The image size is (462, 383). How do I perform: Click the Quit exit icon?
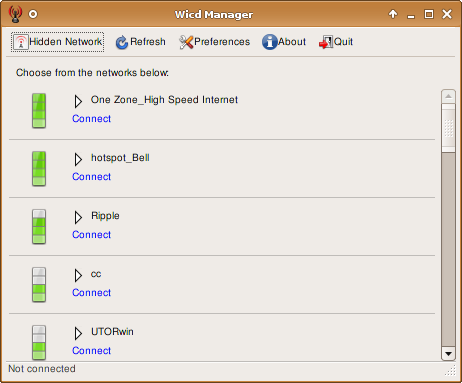(326, 42)
